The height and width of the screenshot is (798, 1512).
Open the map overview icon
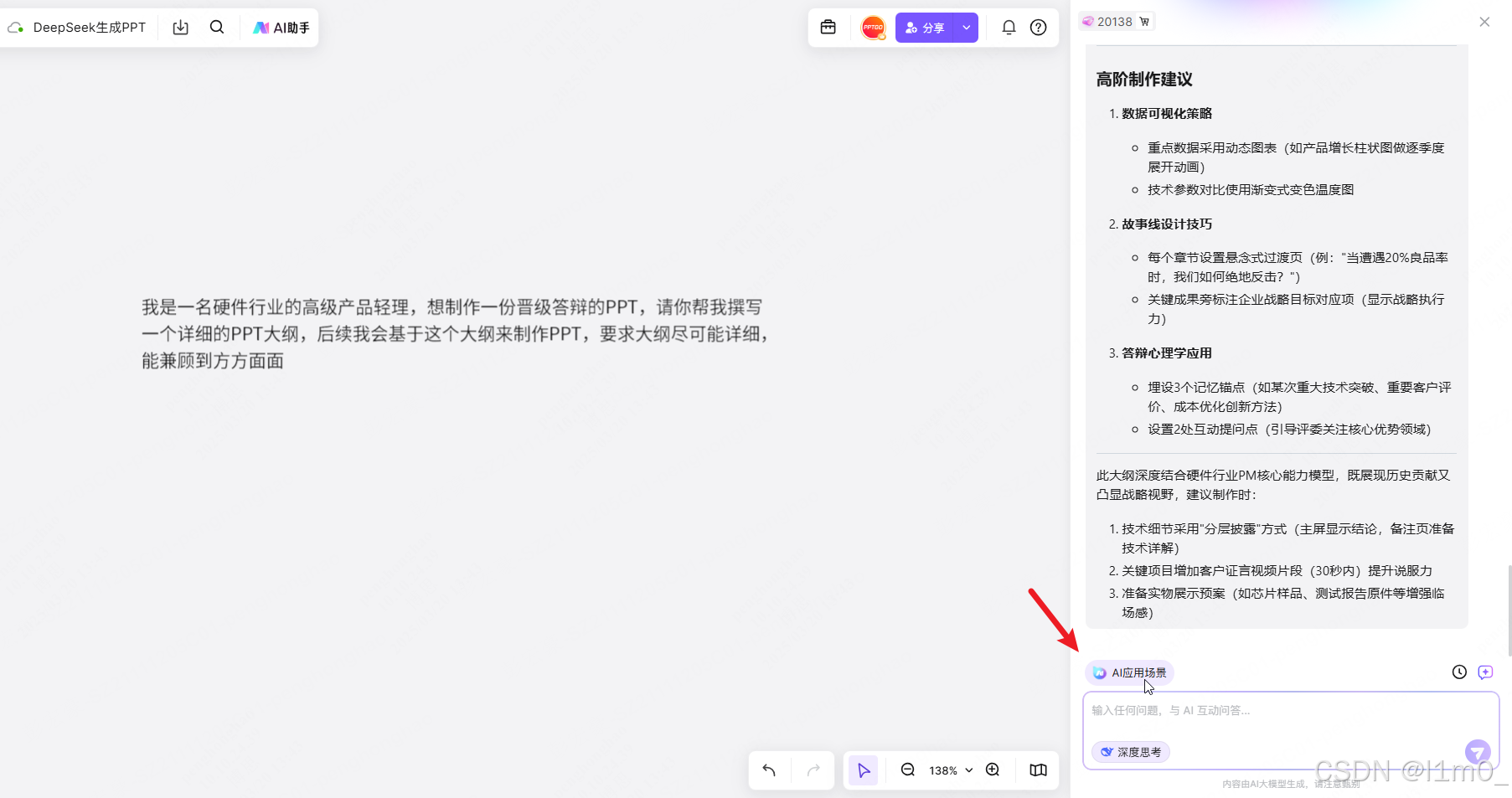click(x=1038, y=770)
